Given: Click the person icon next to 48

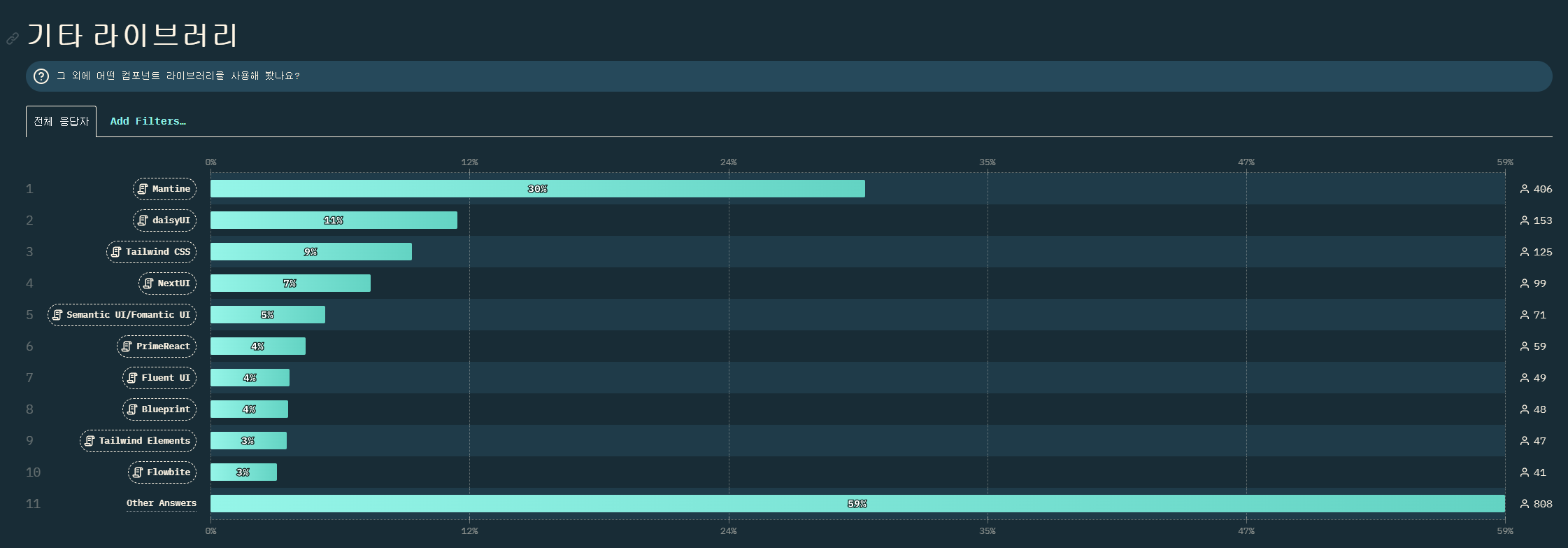Looking at the screenshot, I should click(1525, 409).
